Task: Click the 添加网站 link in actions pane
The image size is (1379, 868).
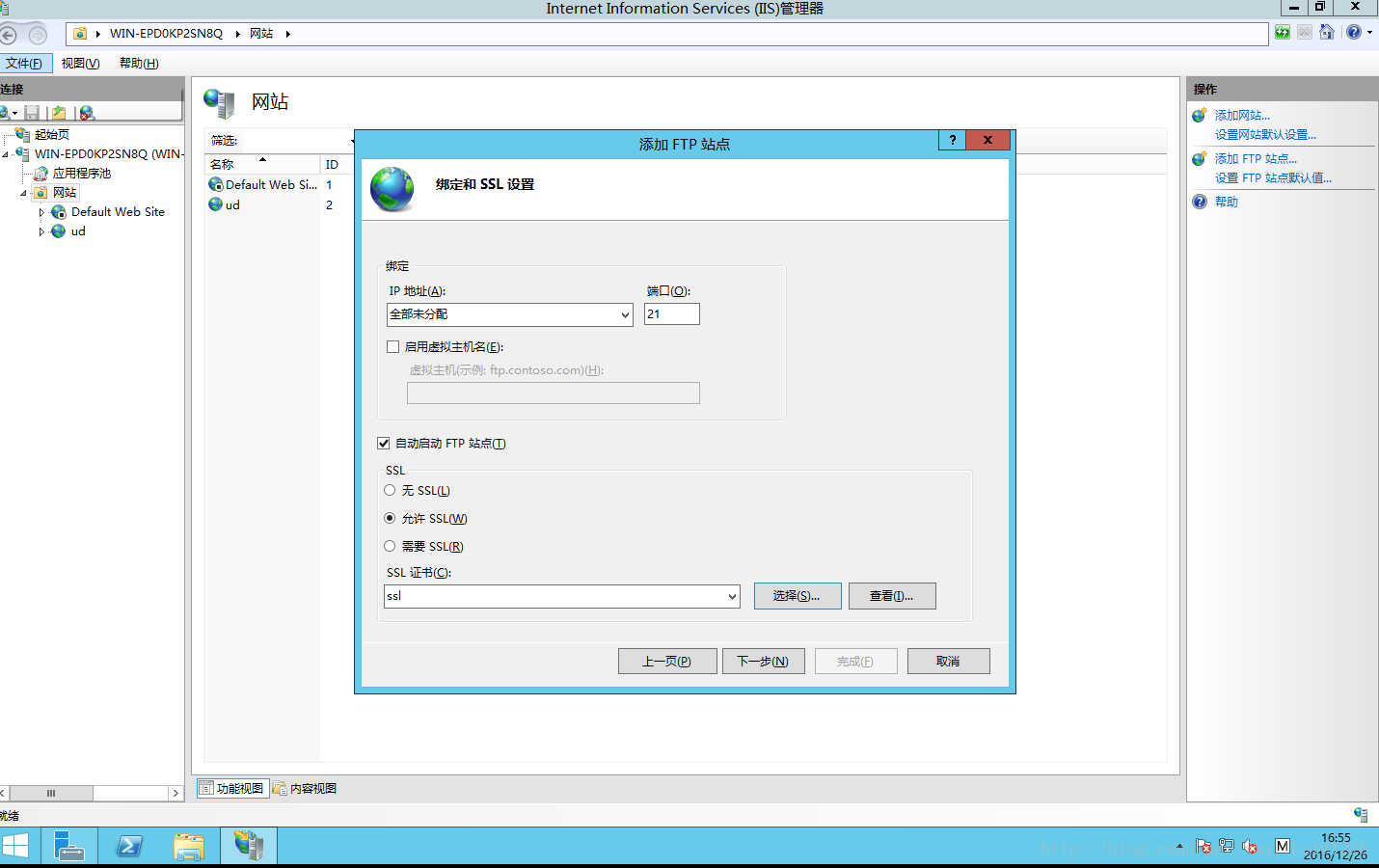Action: point(1242,116)
